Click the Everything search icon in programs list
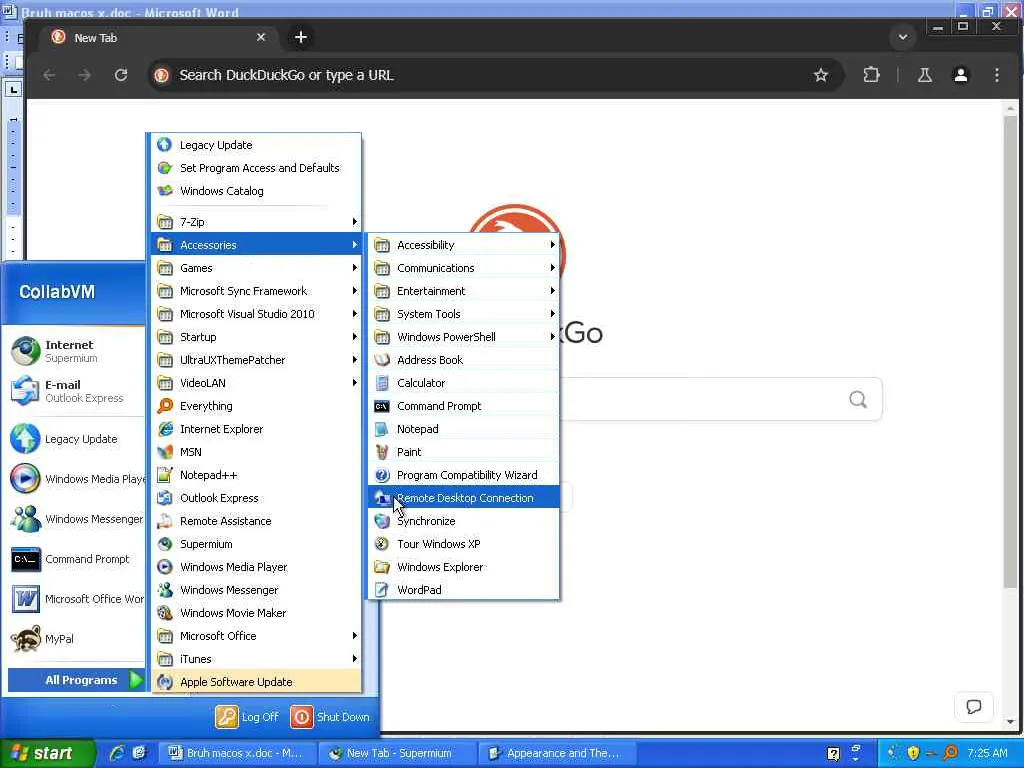Screen dimensions: 1024x768 [x=165, y=406]
